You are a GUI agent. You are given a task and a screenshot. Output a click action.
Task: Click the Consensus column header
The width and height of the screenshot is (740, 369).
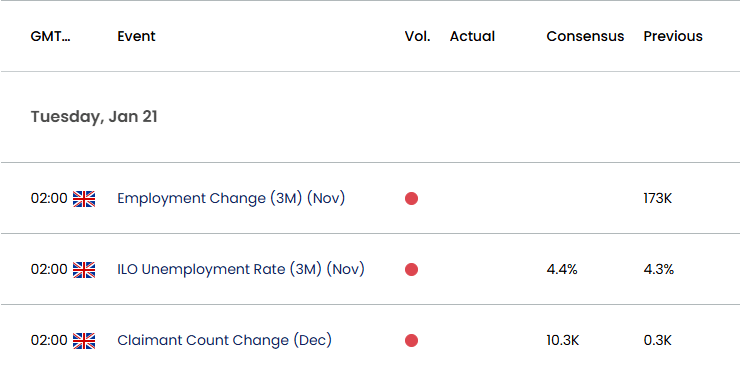click(585, 36)
